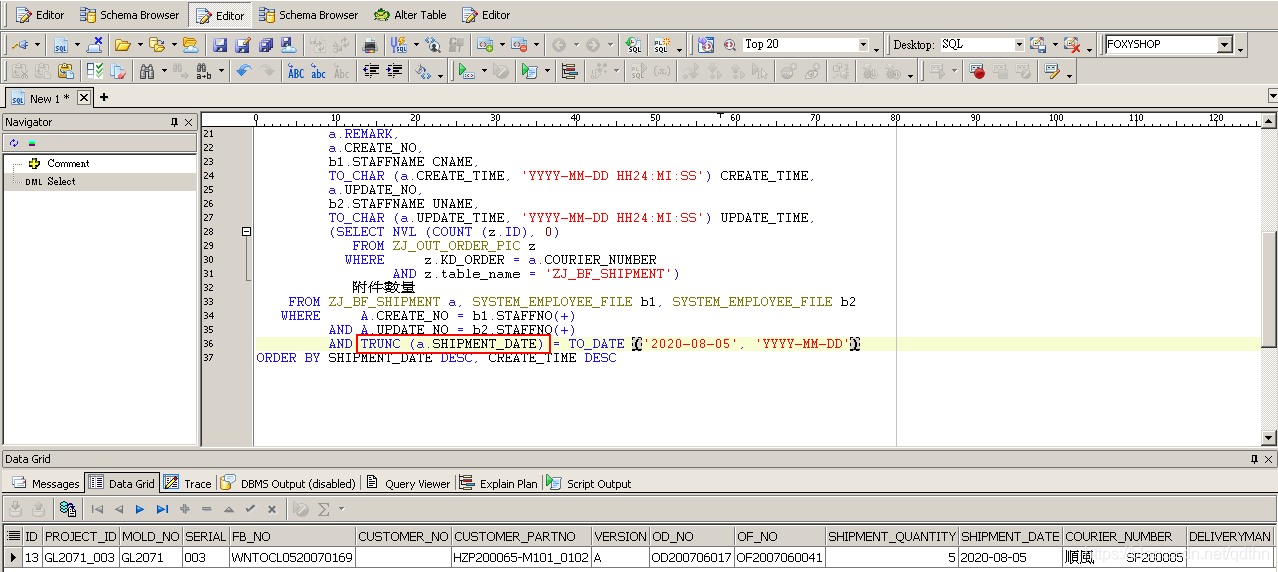The width and height of the screenshot is (1278, 572).
Task: Click the red stop recording icon
Action: 977,71
